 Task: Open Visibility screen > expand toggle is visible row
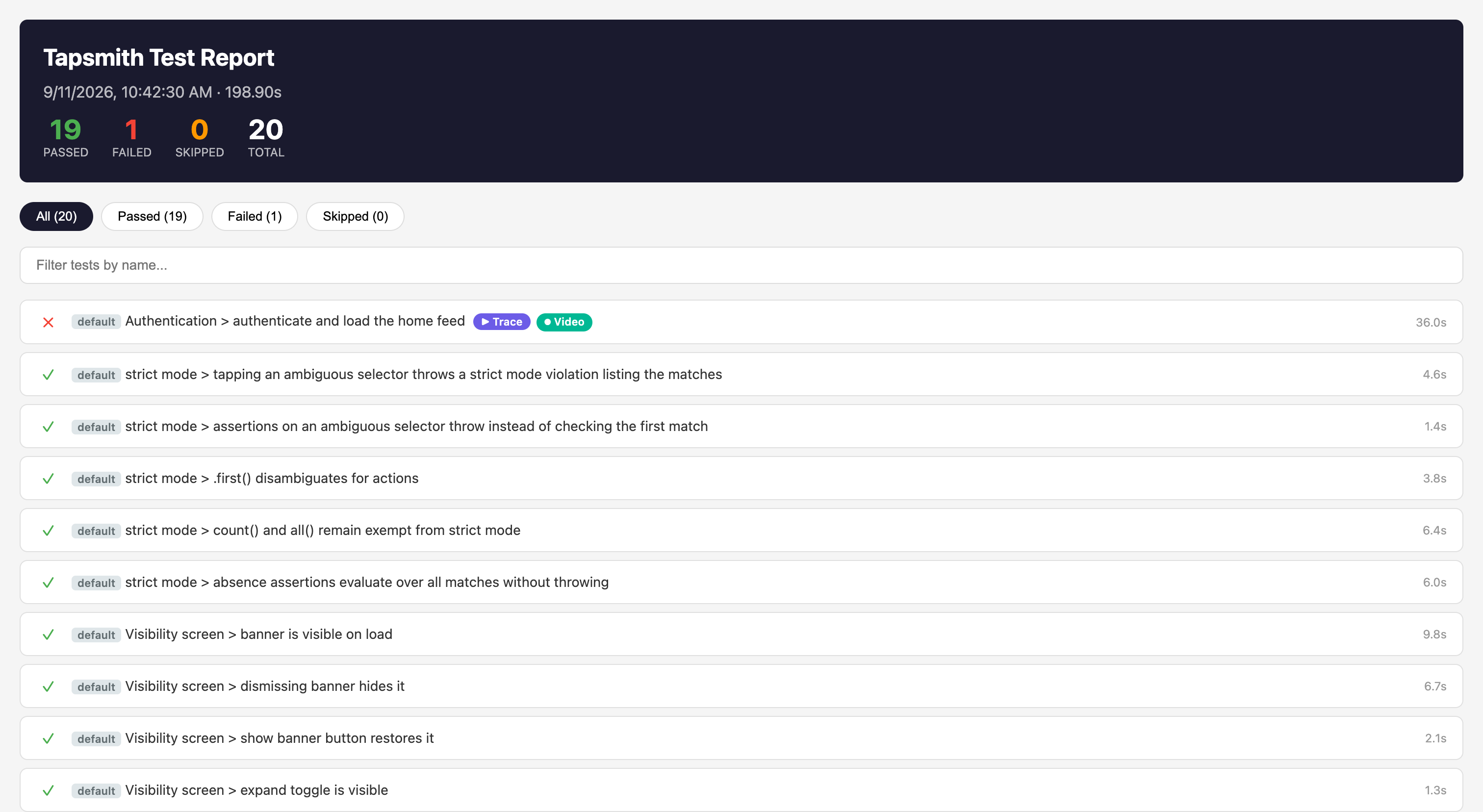click(x=741, y=790)
